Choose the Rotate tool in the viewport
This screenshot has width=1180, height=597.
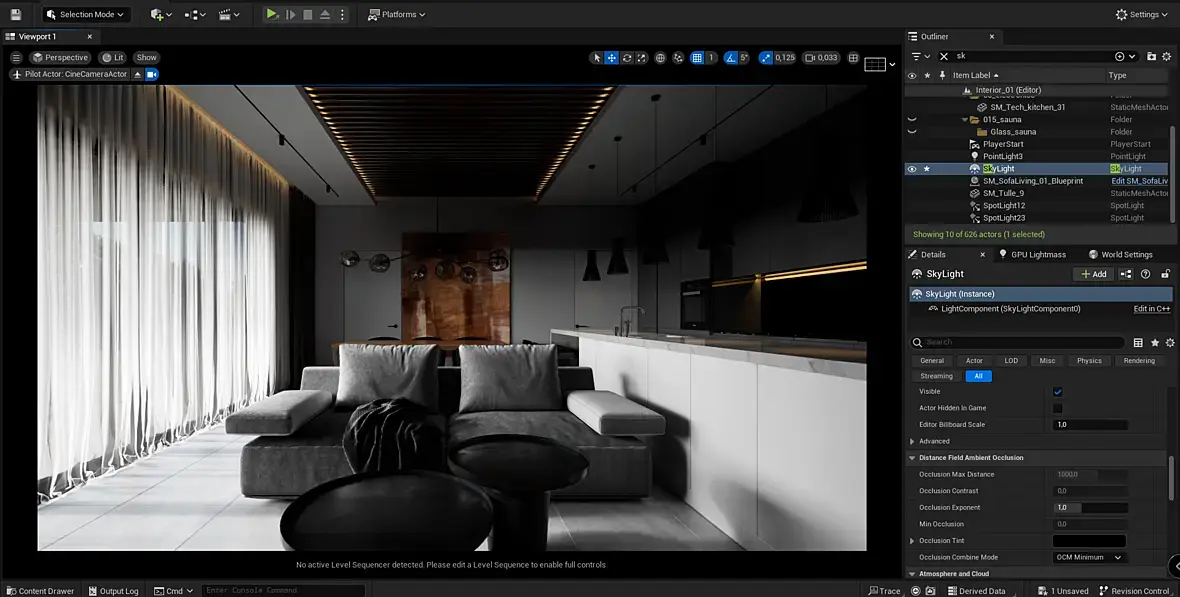pos(626,58)
